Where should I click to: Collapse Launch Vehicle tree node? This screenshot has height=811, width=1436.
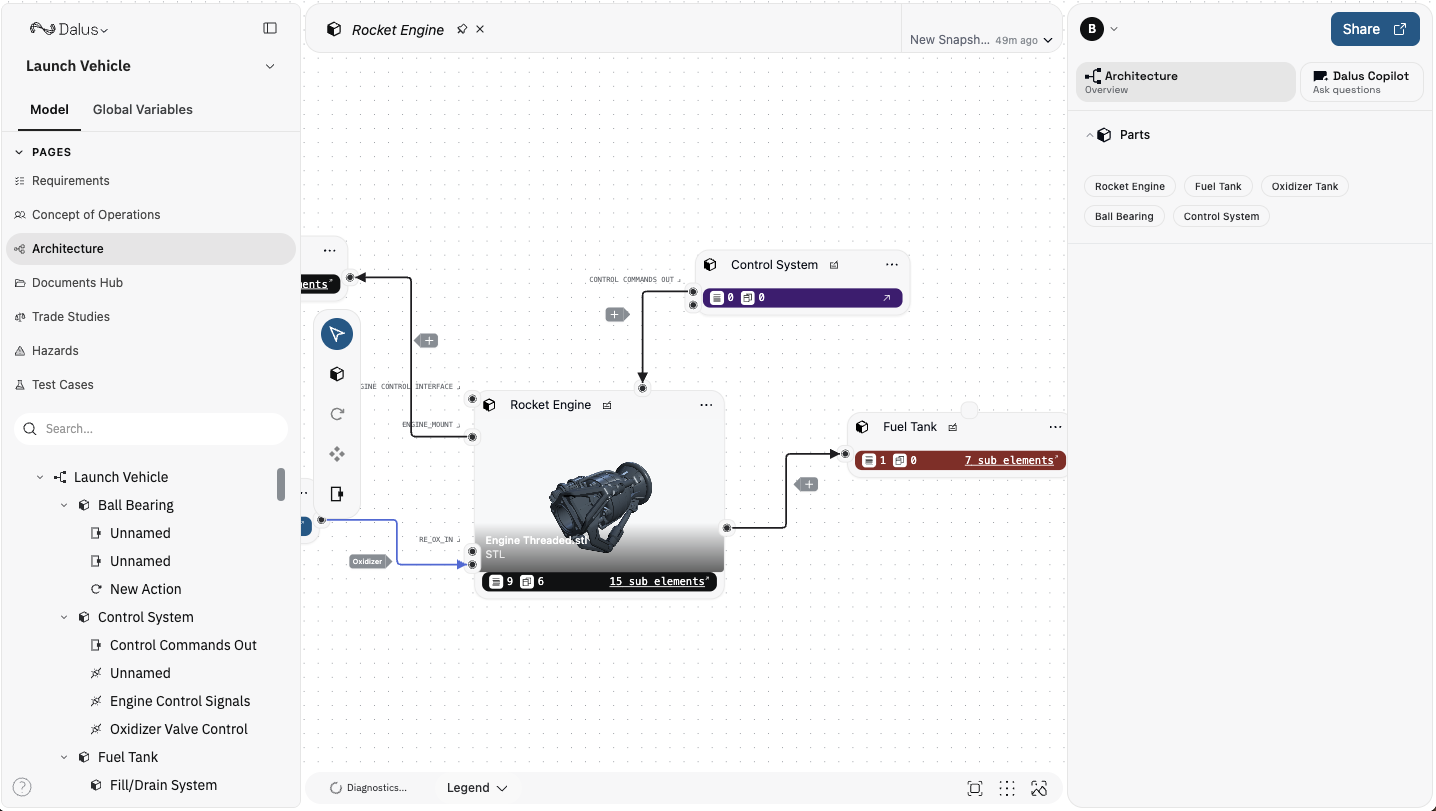40,477
